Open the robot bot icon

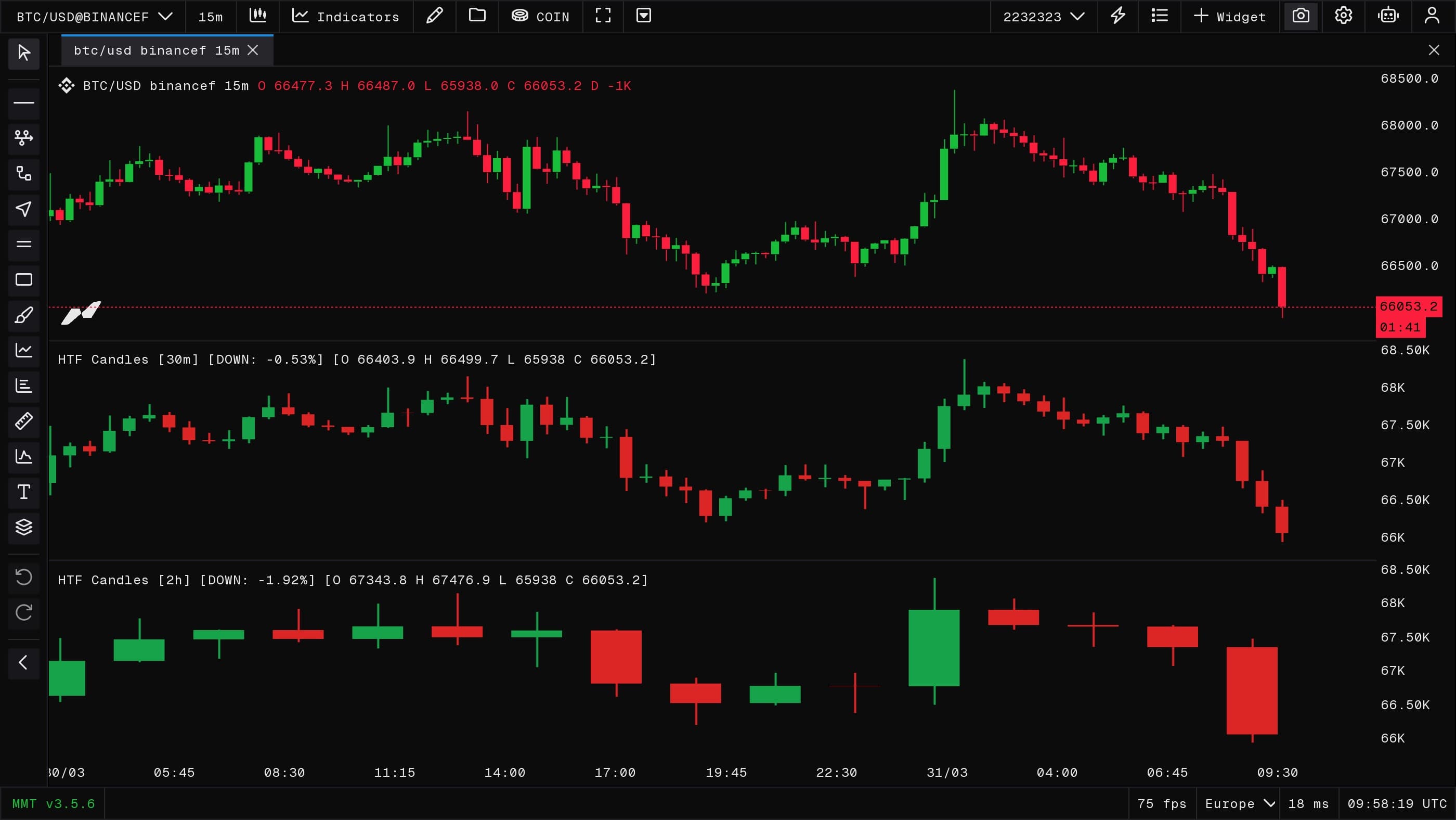click(x=1388, y=16)
